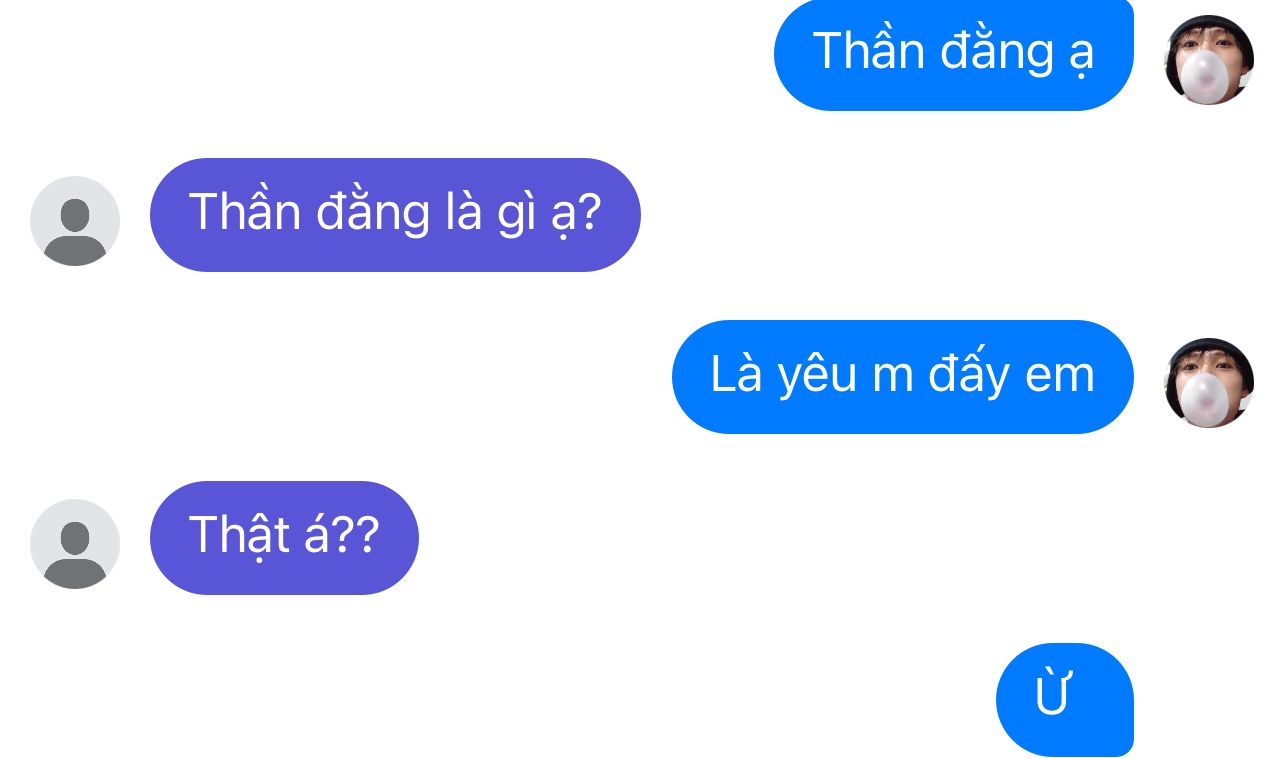The image size is (1284, 758).
Task: Open gray default avatar beside "Thần đằng là gì ạ?"
Action: pos(75,221)
